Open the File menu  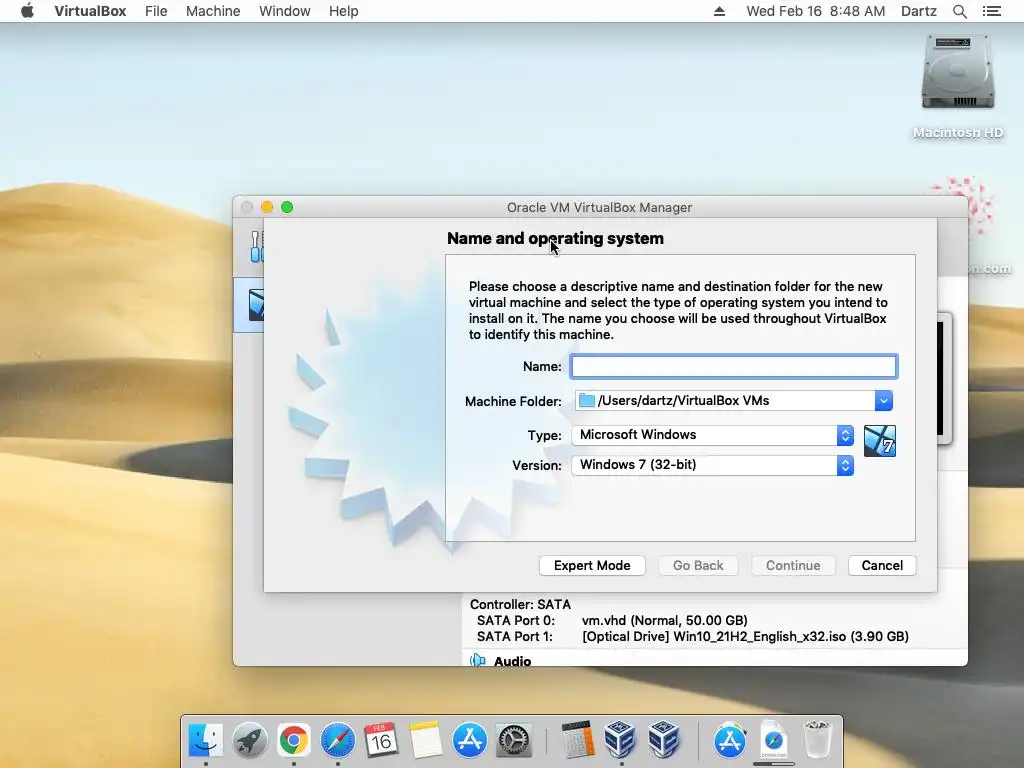156,11
